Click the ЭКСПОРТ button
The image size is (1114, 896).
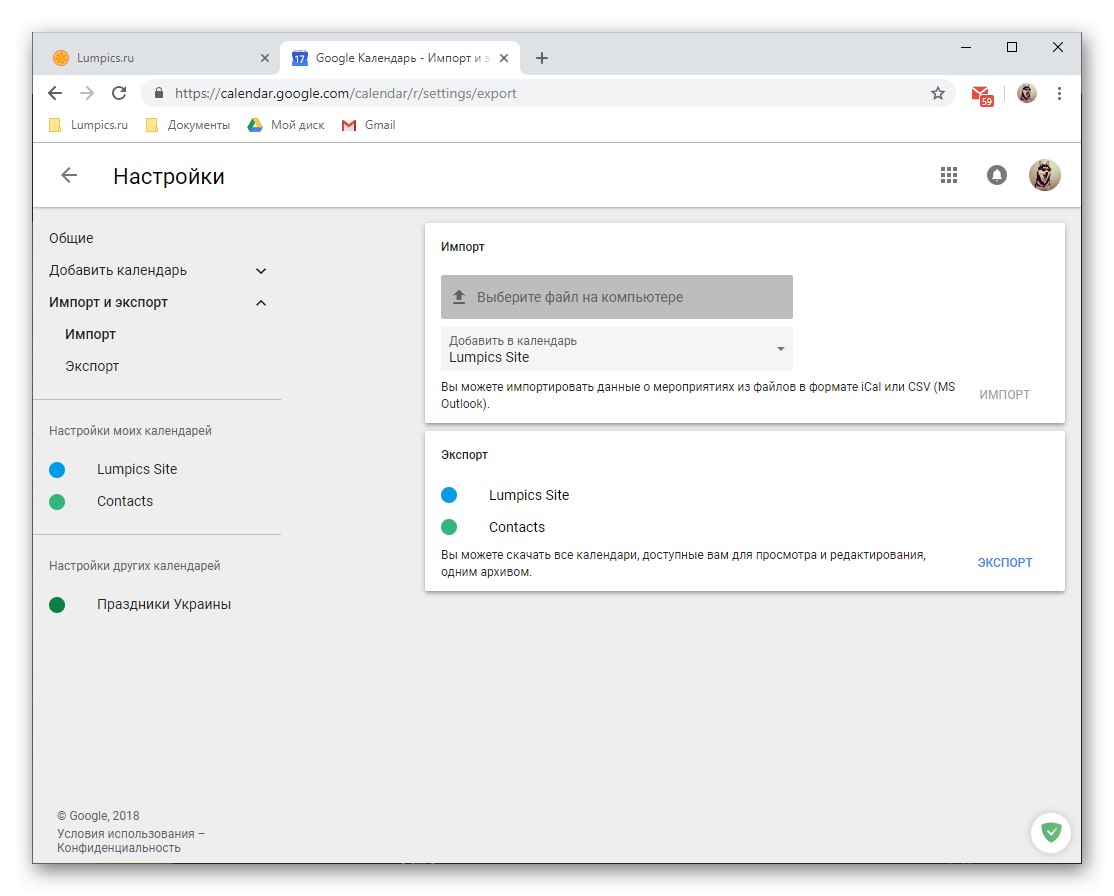1003,562
